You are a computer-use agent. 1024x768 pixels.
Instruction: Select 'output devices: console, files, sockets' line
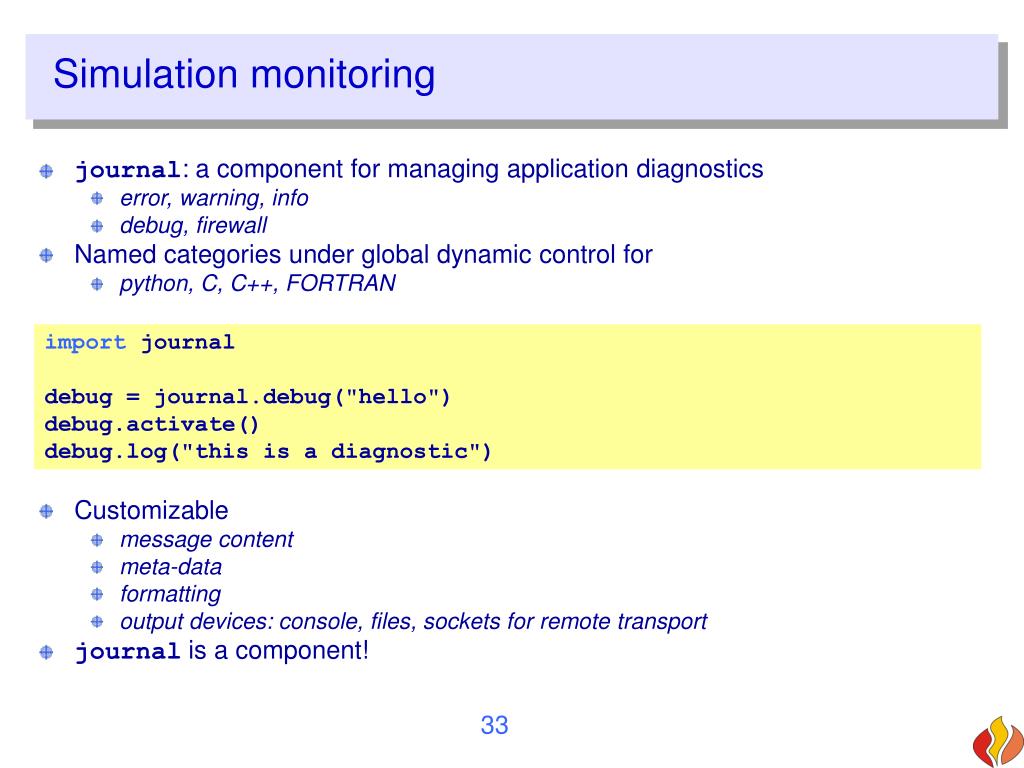pyautogui.click(x=413, y=622)
